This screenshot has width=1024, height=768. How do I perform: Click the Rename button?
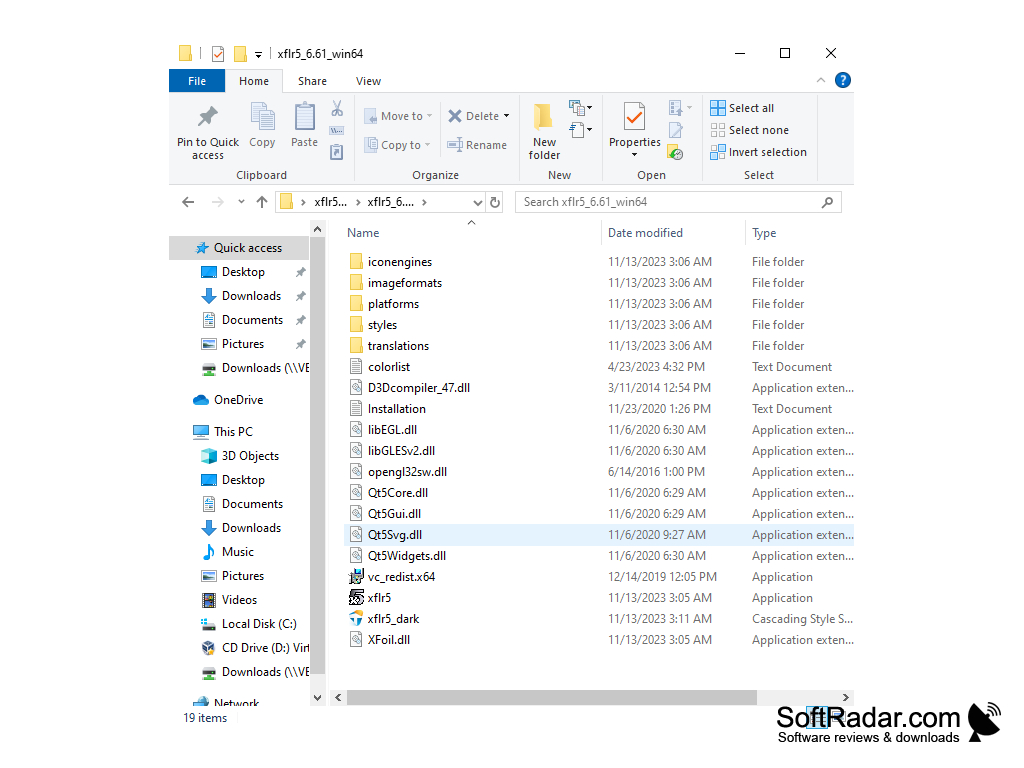[x=477, y=145]
